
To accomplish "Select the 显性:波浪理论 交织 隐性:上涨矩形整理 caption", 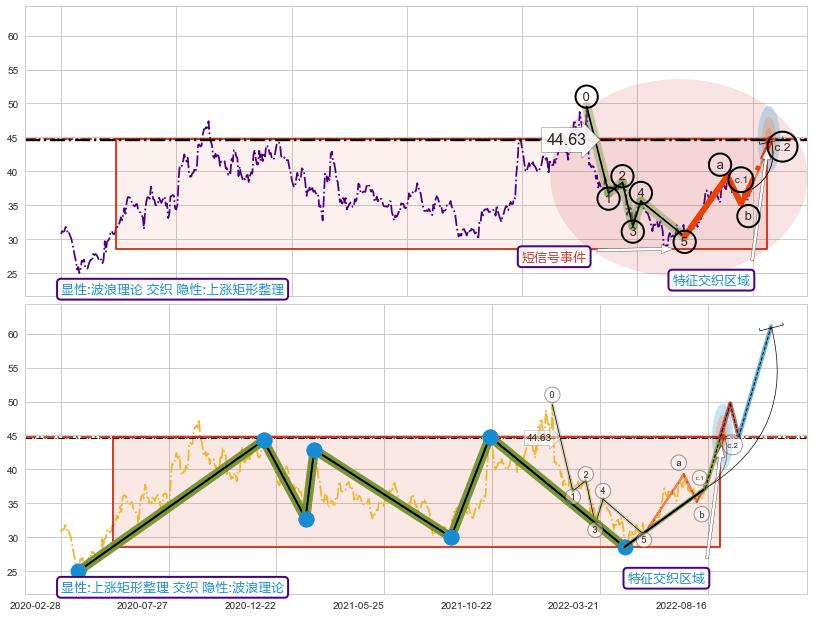I will (172, 289).
